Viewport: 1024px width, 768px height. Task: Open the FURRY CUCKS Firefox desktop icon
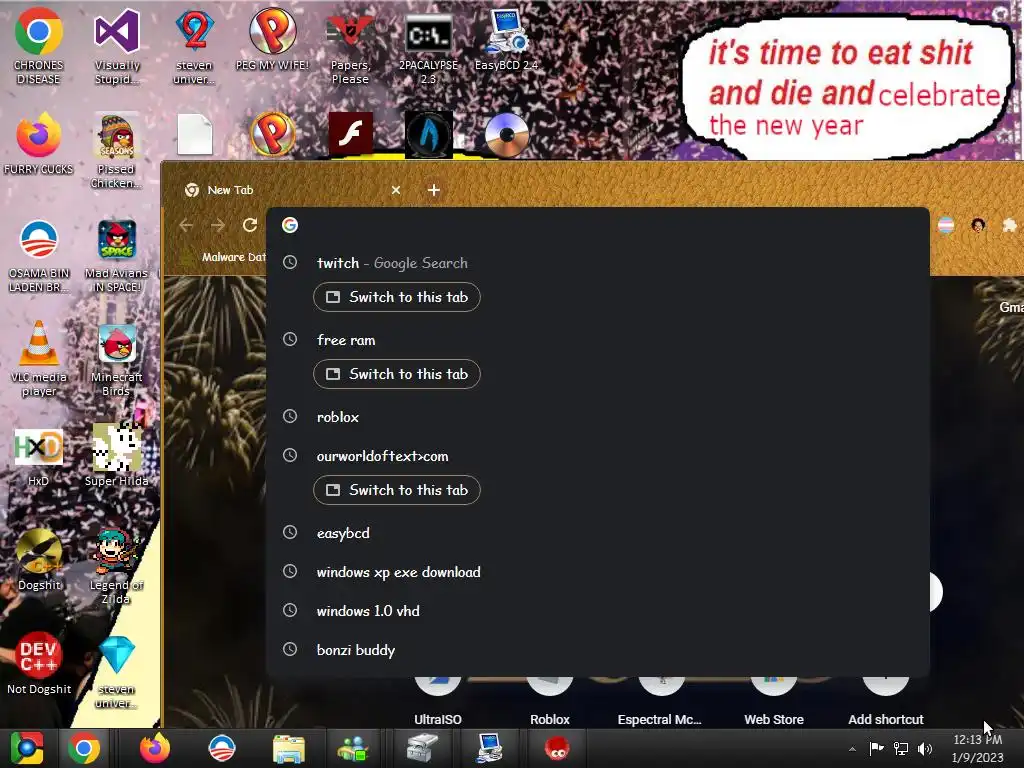(39, 144)
